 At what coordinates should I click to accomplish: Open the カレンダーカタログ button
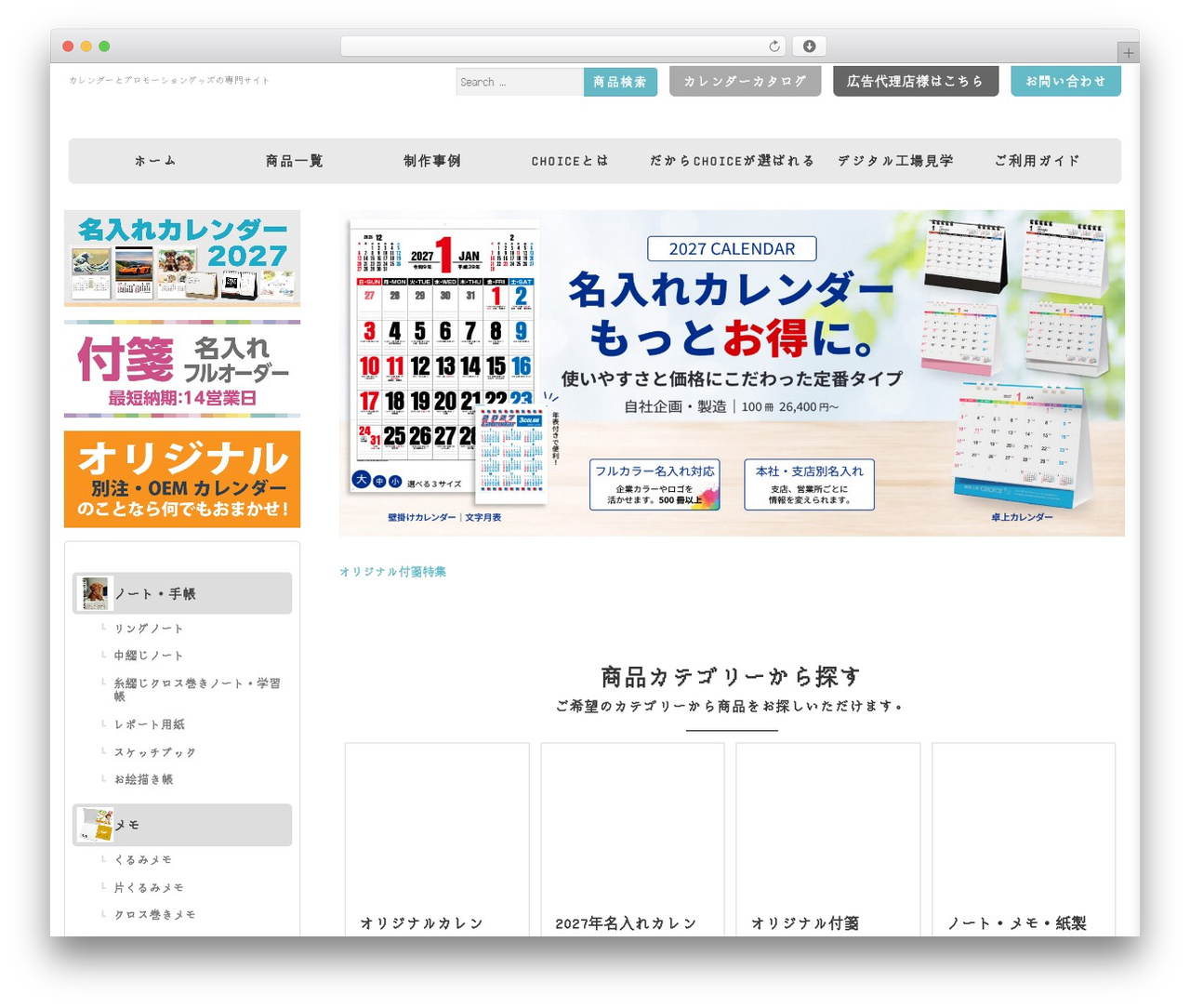point(745,81)
